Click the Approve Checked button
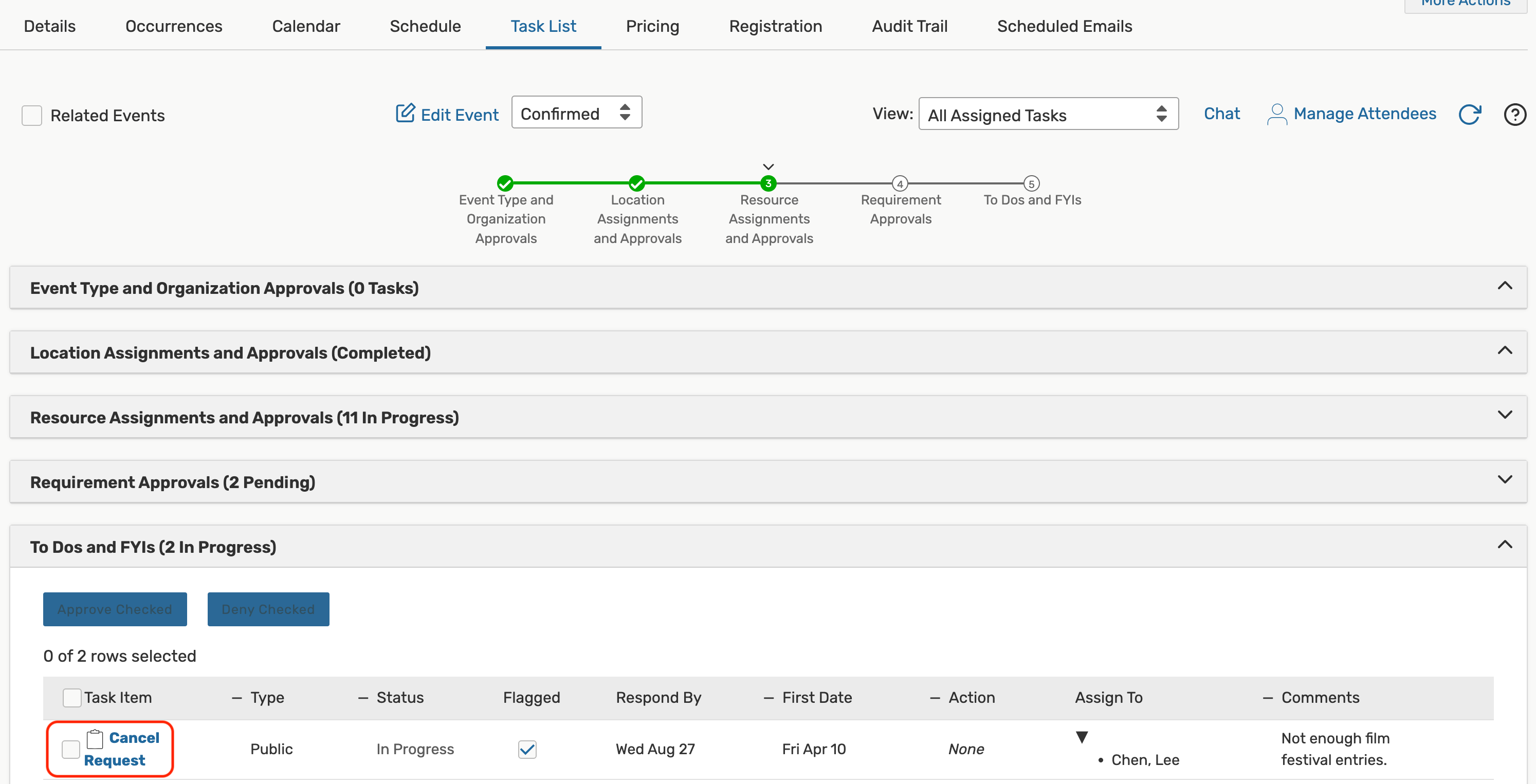Image resolution: width=1536 pixels, height=784 pixels. tap(115, 609)
